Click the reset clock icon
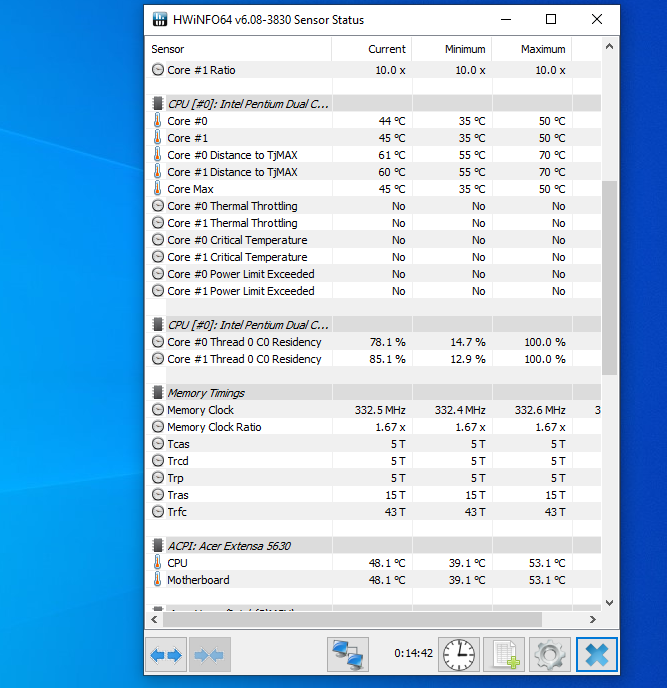This screenshot has width=667, height=688. (x=459, y=655)
